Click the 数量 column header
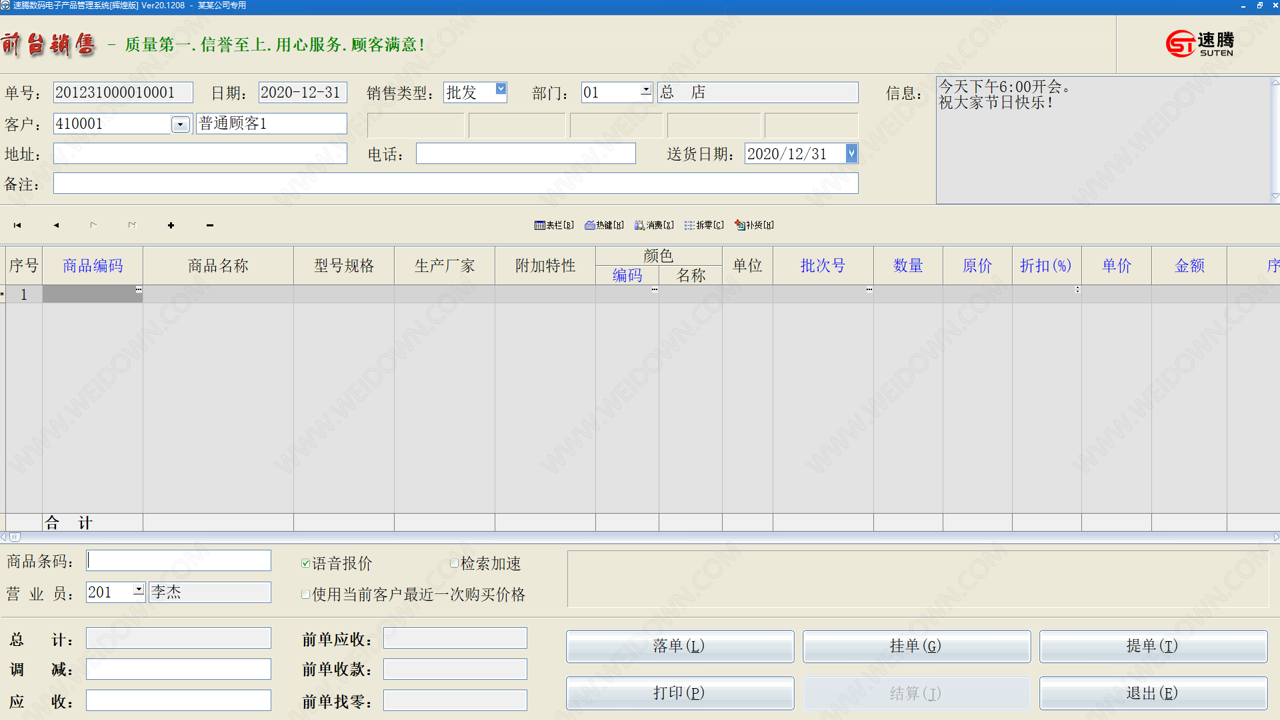This screenshot has width=1280, height=720. point(908,266)
